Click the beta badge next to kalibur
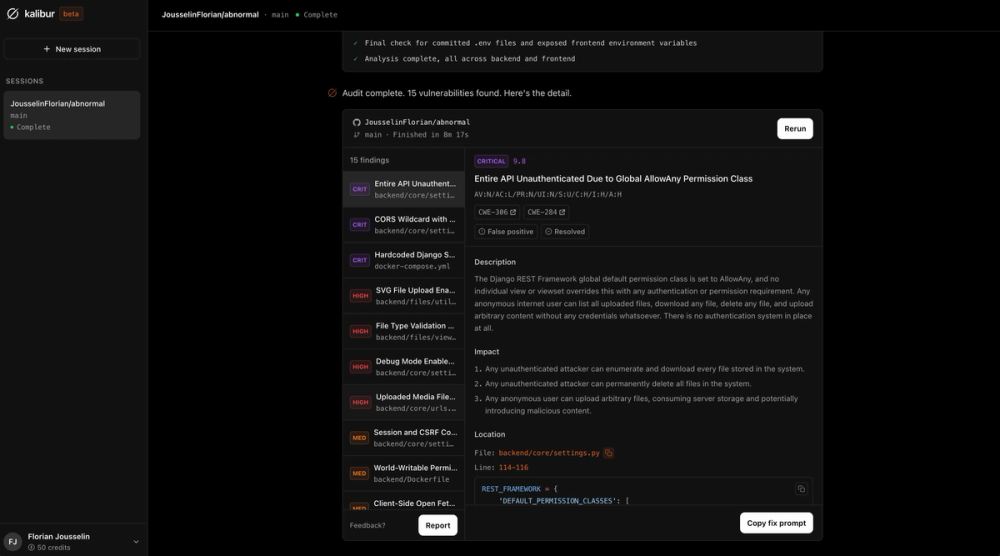 (x=71, y=13)
